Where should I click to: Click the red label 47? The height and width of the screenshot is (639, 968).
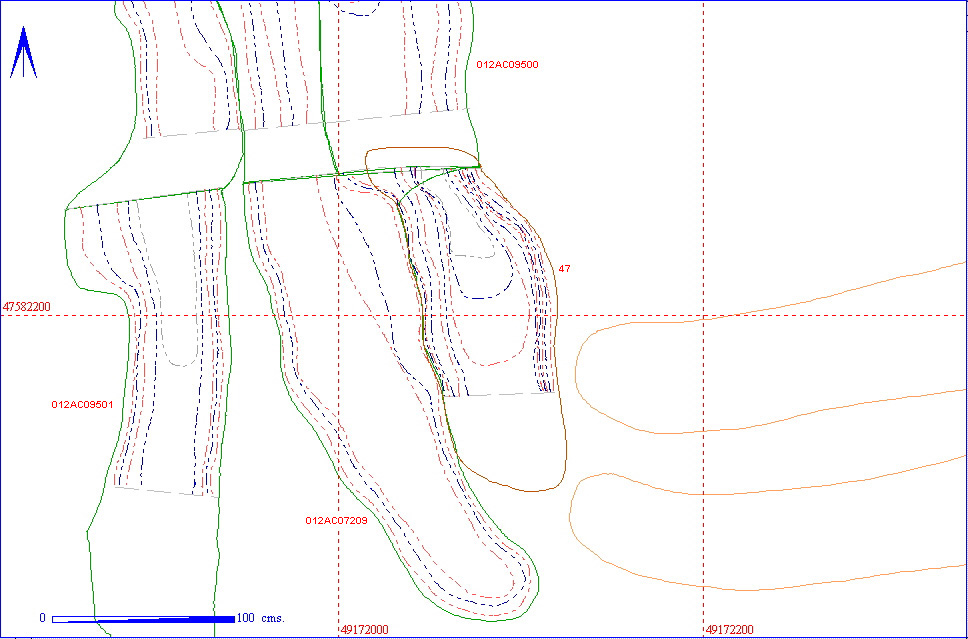(564, 269)
